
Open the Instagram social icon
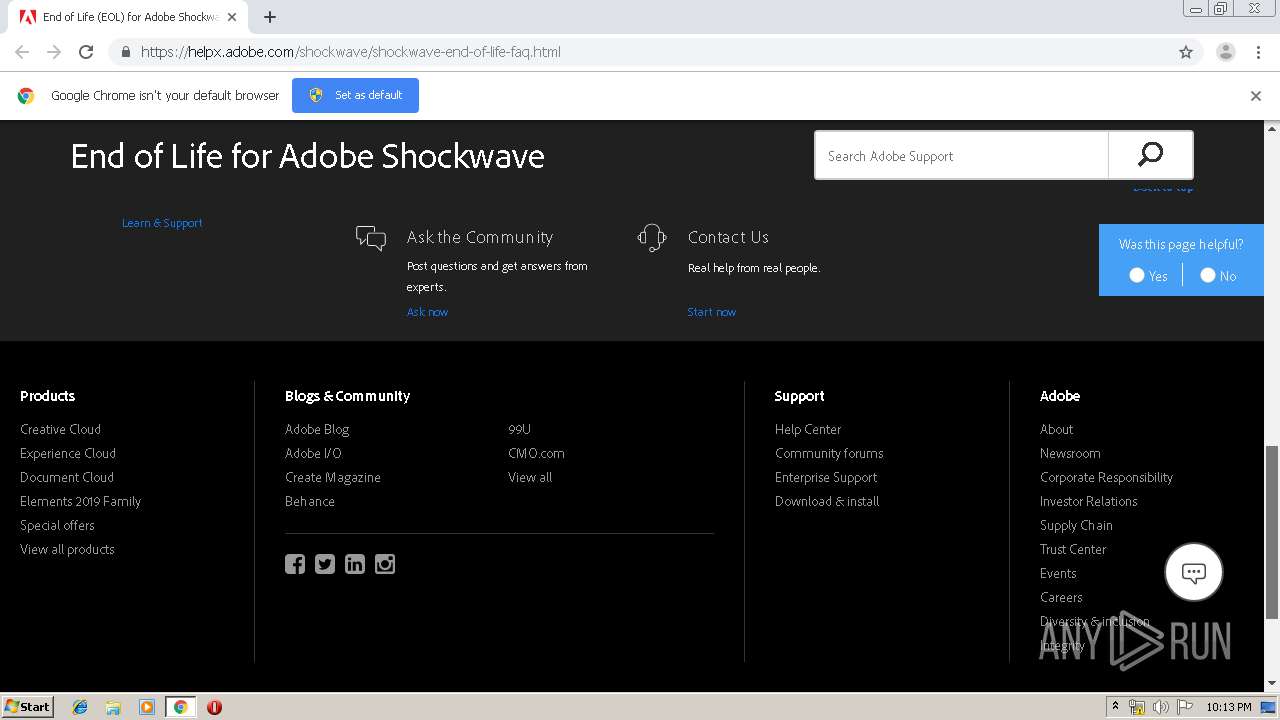click(385, 564)
